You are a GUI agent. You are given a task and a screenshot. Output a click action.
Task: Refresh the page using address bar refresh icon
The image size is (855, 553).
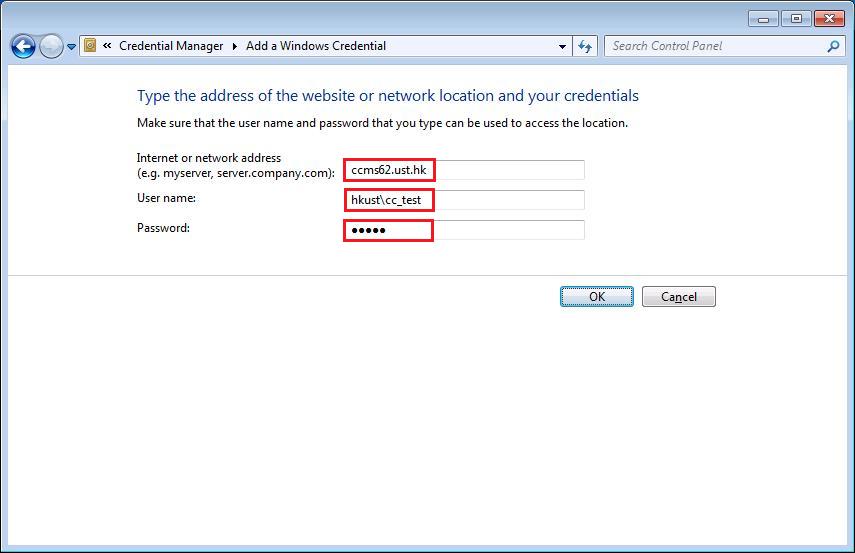point(586,46)
